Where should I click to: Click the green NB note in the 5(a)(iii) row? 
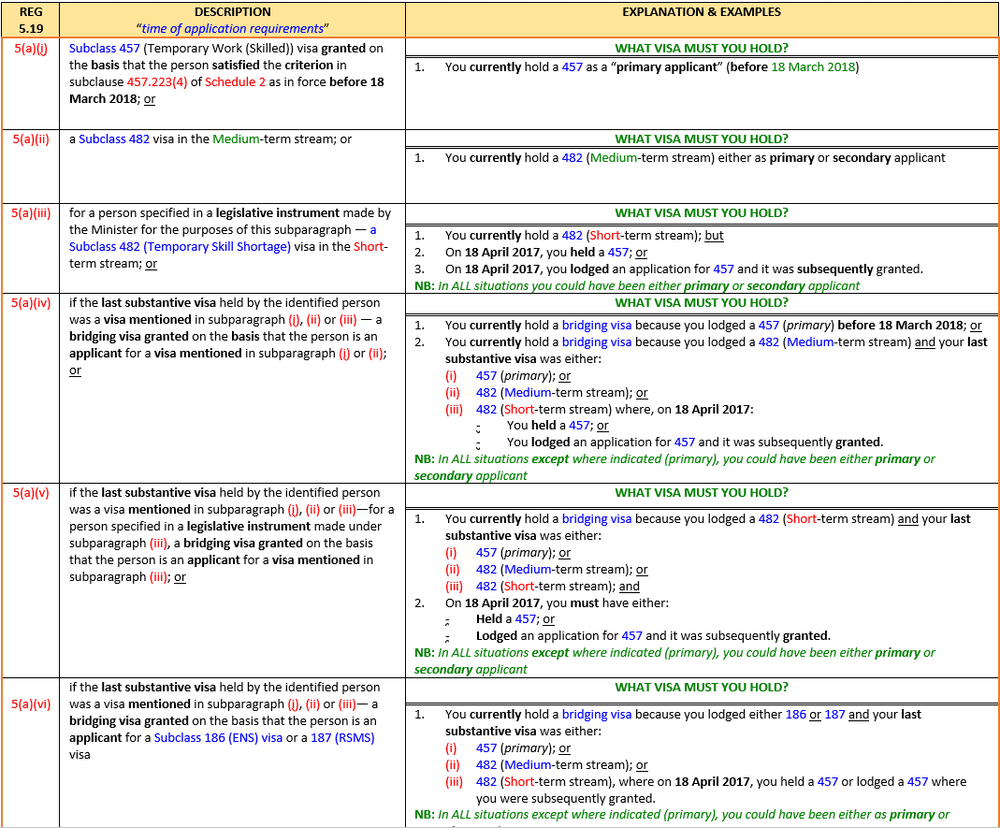[x=636, y=286]
